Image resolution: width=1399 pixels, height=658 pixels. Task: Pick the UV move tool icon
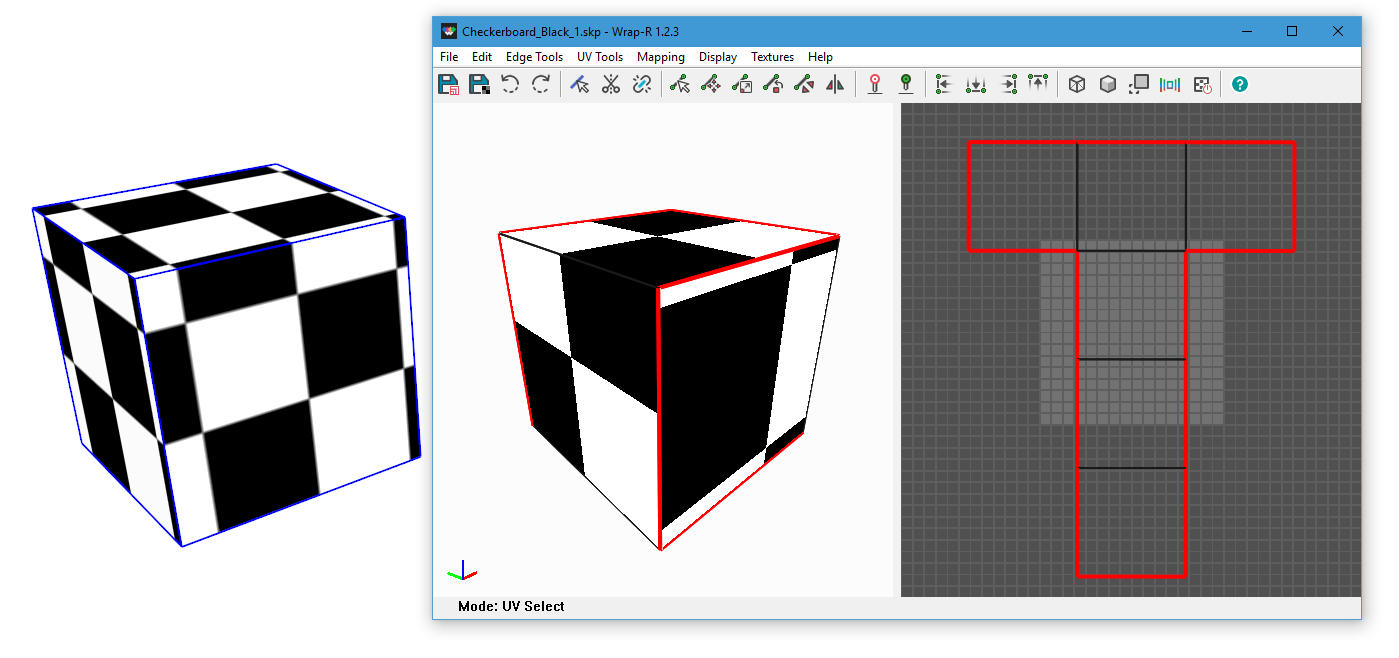coord(711,85)
